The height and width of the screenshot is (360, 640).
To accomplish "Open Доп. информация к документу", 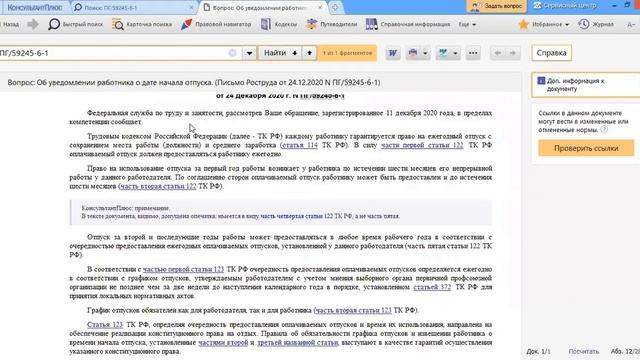I will point(586,85).
